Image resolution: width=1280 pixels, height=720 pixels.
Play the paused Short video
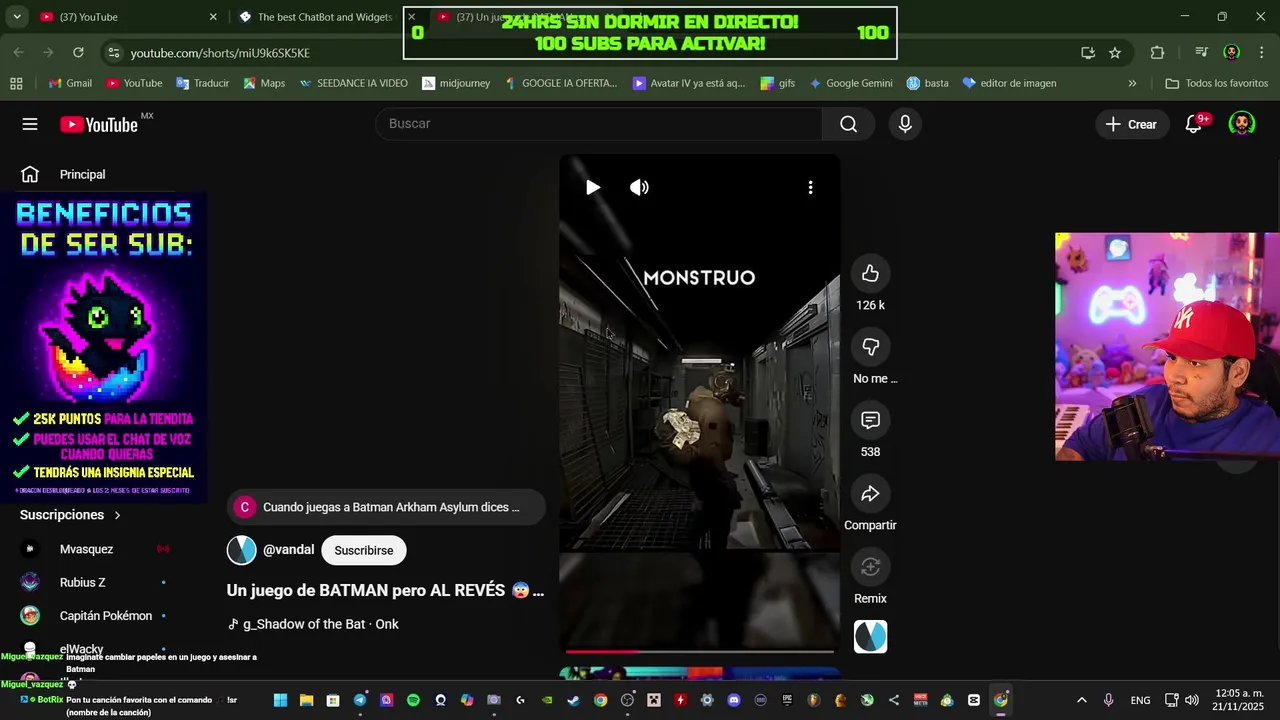(592, 187)
